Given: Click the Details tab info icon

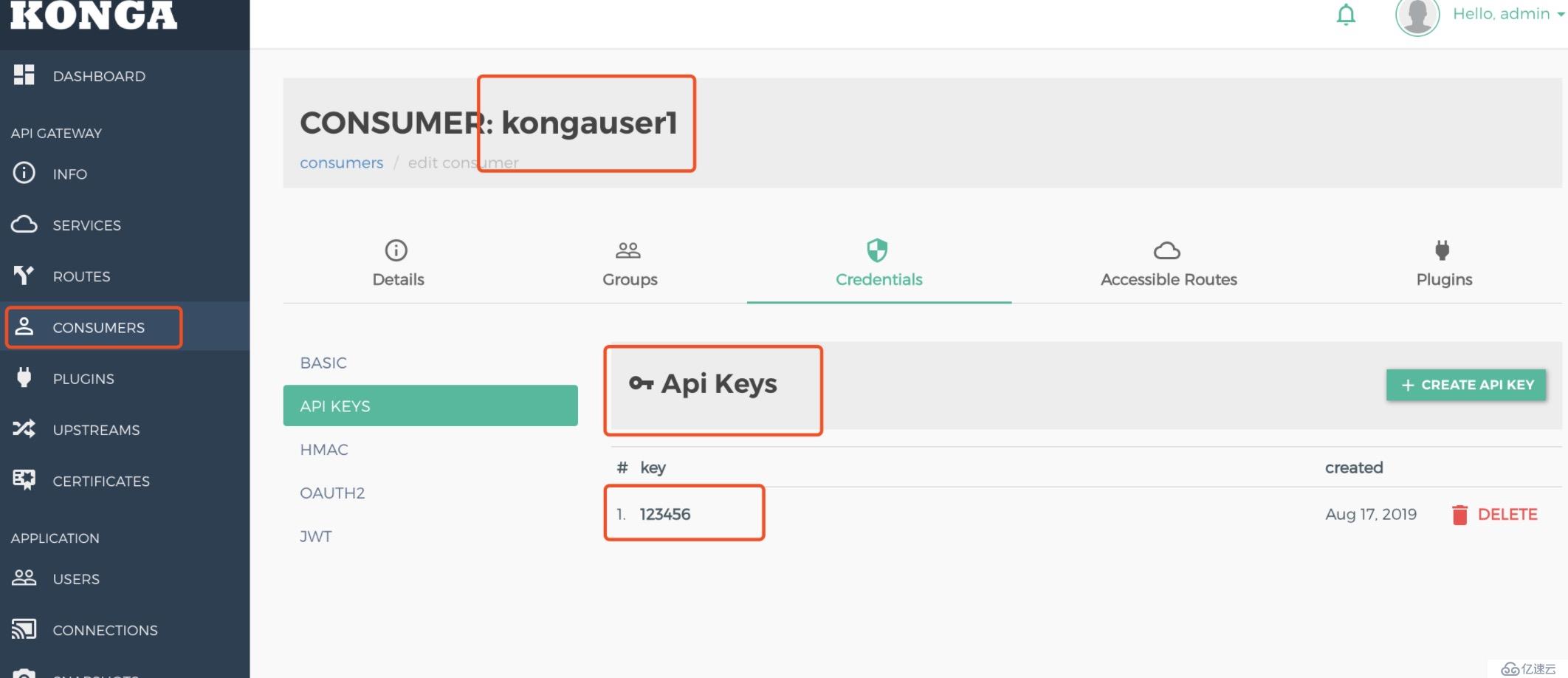Looking at the screenshot, I should coord(396,250).
